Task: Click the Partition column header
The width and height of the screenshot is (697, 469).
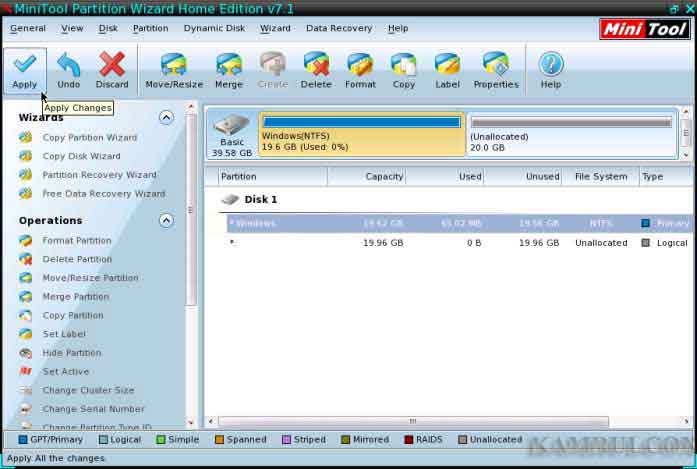Action: 272,176
